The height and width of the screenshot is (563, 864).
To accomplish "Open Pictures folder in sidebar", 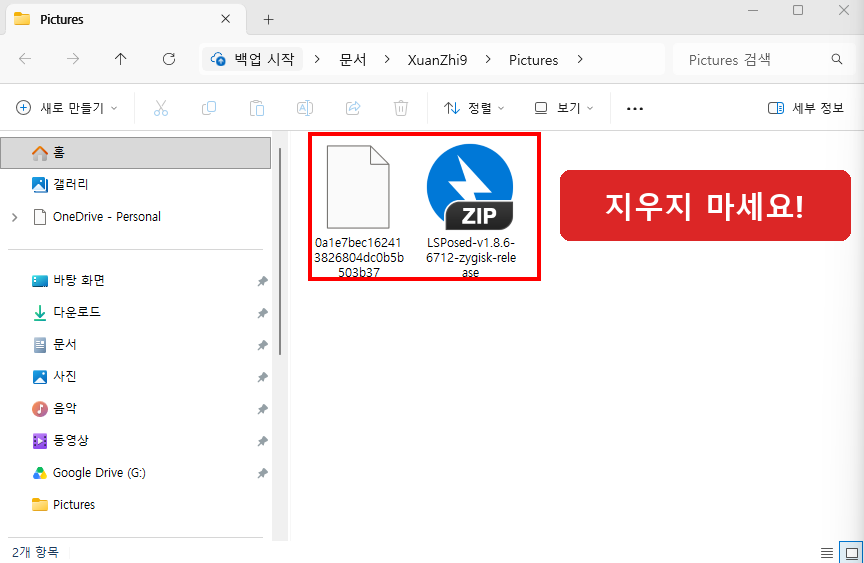I will [136, 505].
